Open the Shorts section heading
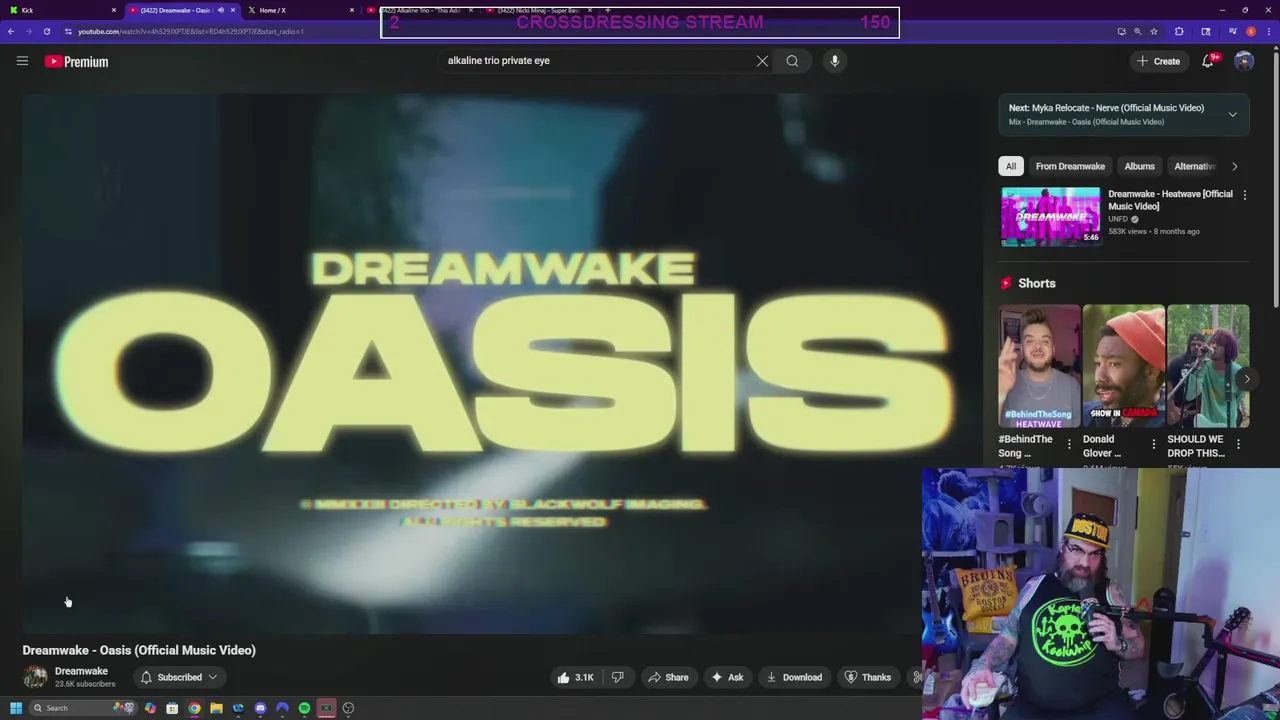 pos(1036,283)
